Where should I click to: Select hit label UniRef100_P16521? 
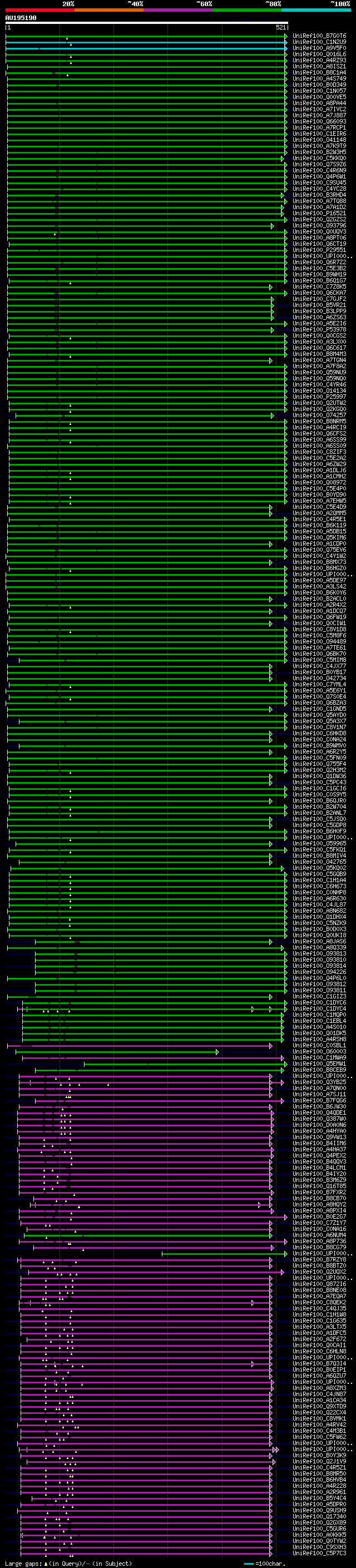(x=319, y=213)
